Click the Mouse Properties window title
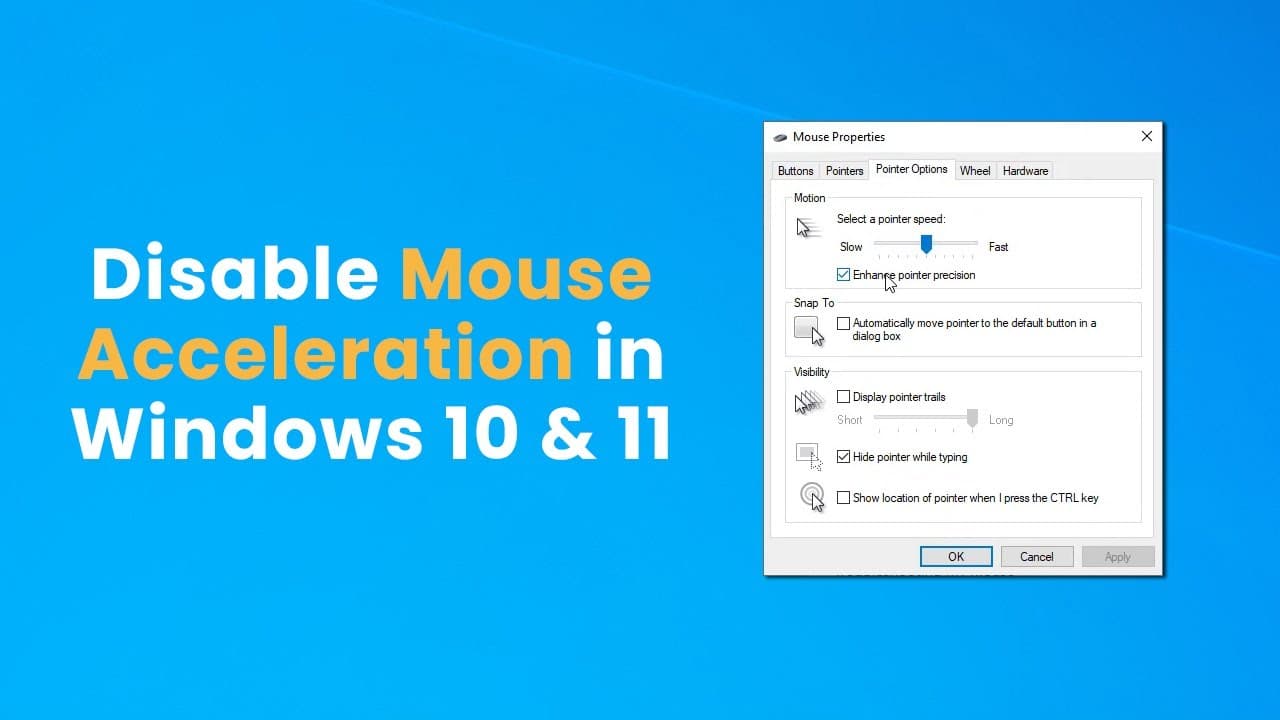Image resolution: width=1280 pixels, height=720 pixels. 839,137
